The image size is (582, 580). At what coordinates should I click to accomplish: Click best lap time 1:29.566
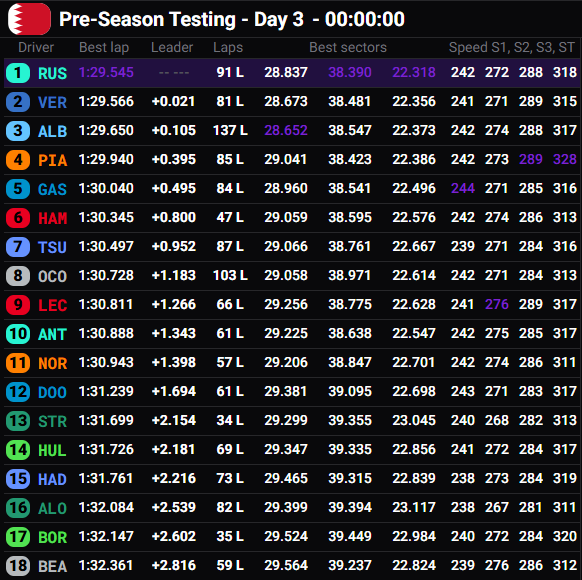(x=106, y=101)
